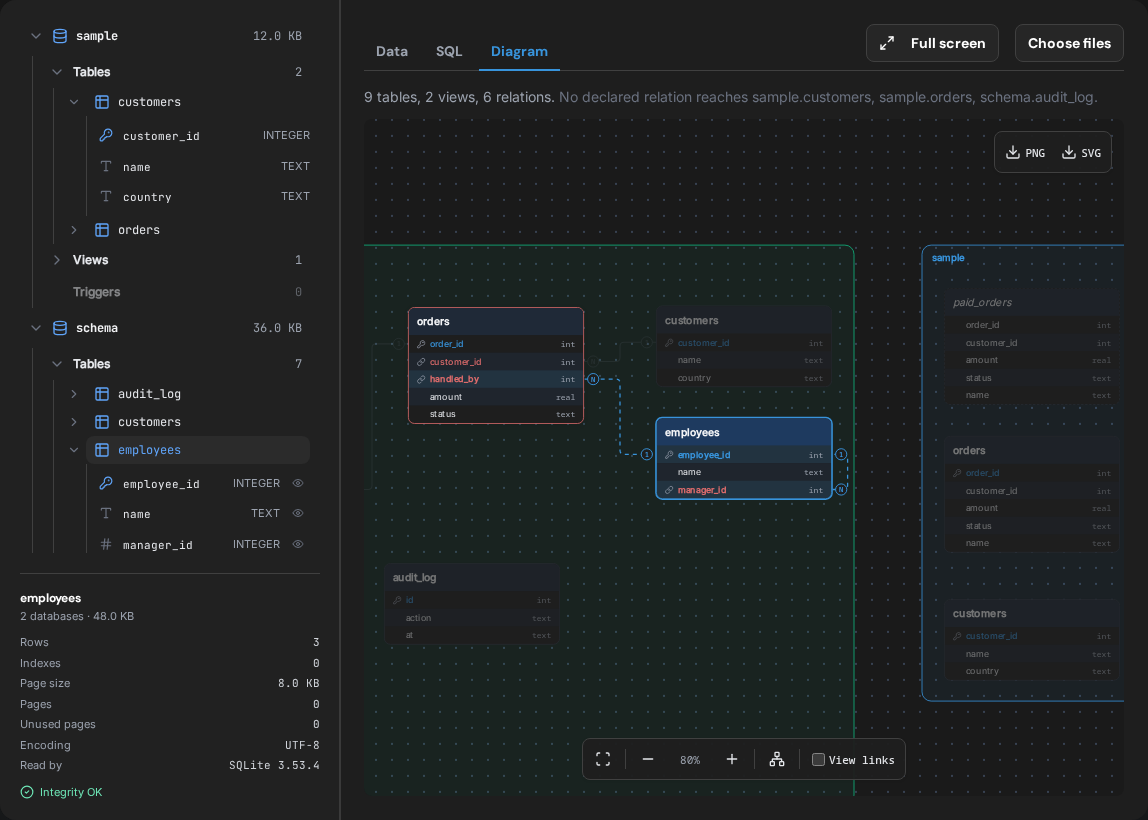The image size is (1148, 820).
Task: Fit diagram to view icon
Action: [603, 759]
